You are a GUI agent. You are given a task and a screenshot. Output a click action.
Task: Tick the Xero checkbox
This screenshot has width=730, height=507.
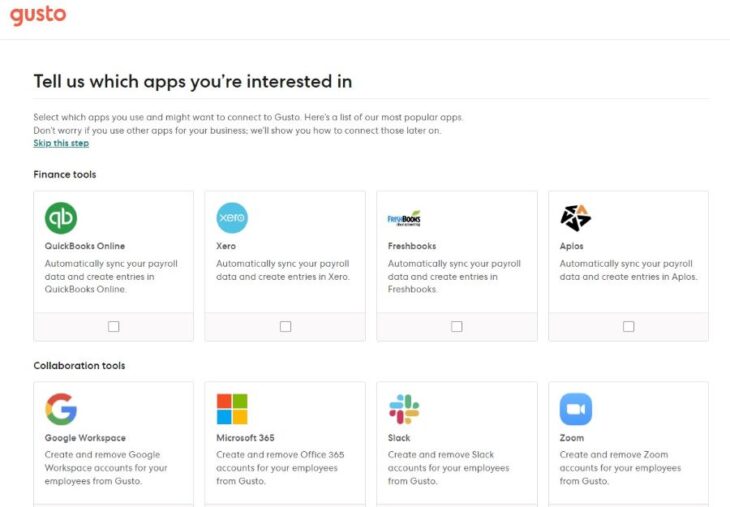285,326
